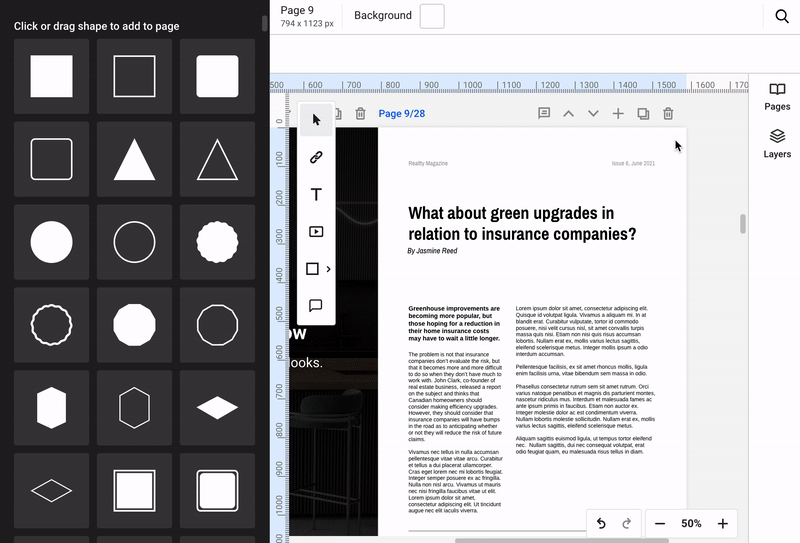Add the double-bordered rounded square shape
This screenshot has height=543, width=800.
tap(217, 490)
